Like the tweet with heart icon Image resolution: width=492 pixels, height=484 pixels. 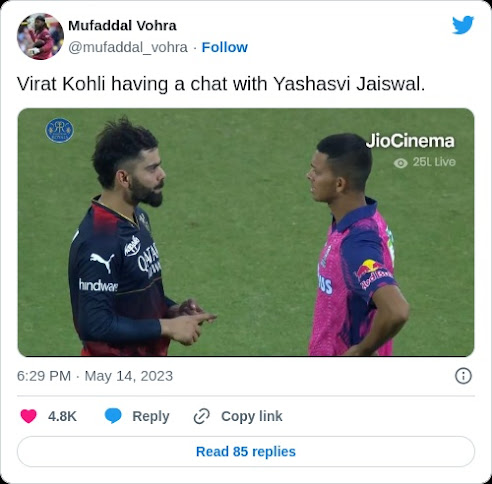pyautogui.click(x=28, y=416)
